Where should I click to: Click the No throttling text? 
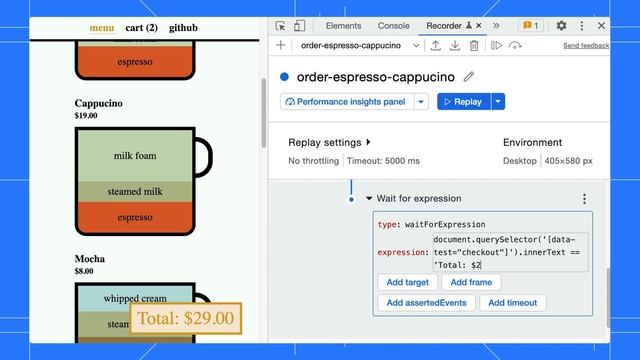(313, 161)
